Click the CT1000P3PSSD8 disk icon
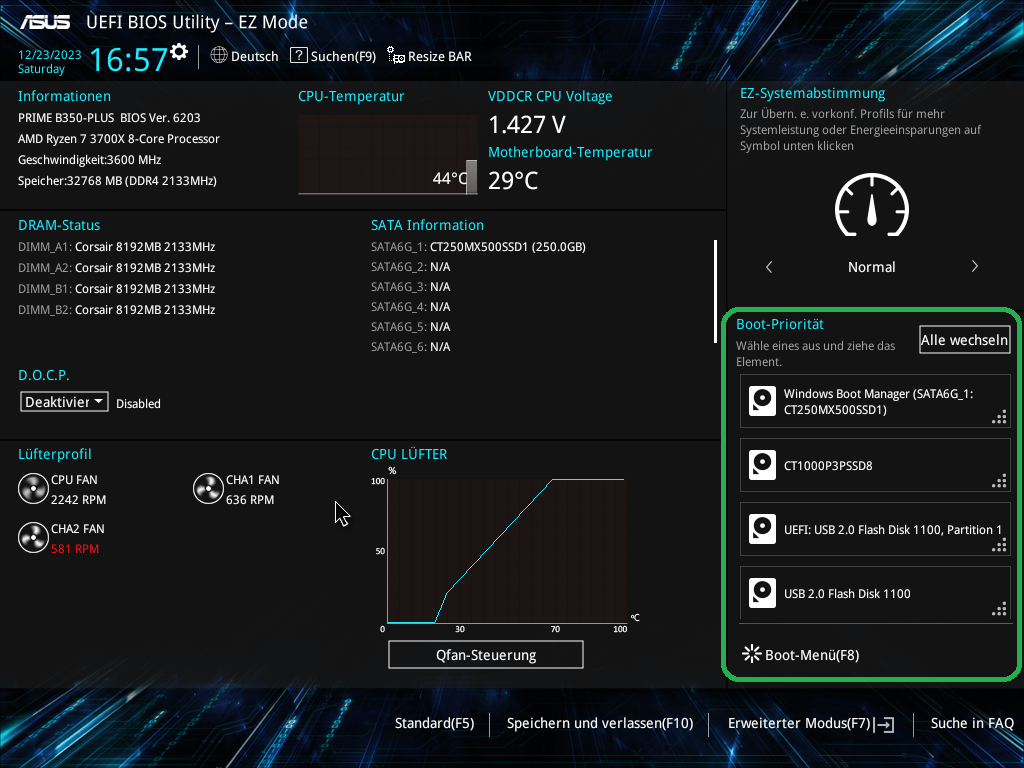Viewport: 1024px width, 768px height. click(762, 465)
